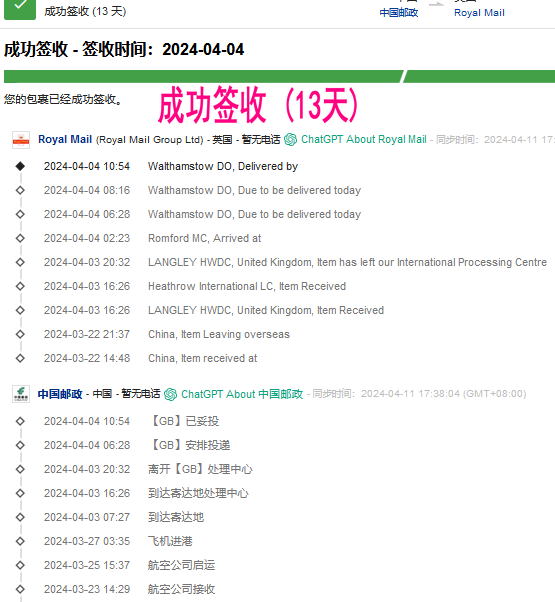
Task: Open the 中国邮政 carrier name link
Action: [60, 394]
